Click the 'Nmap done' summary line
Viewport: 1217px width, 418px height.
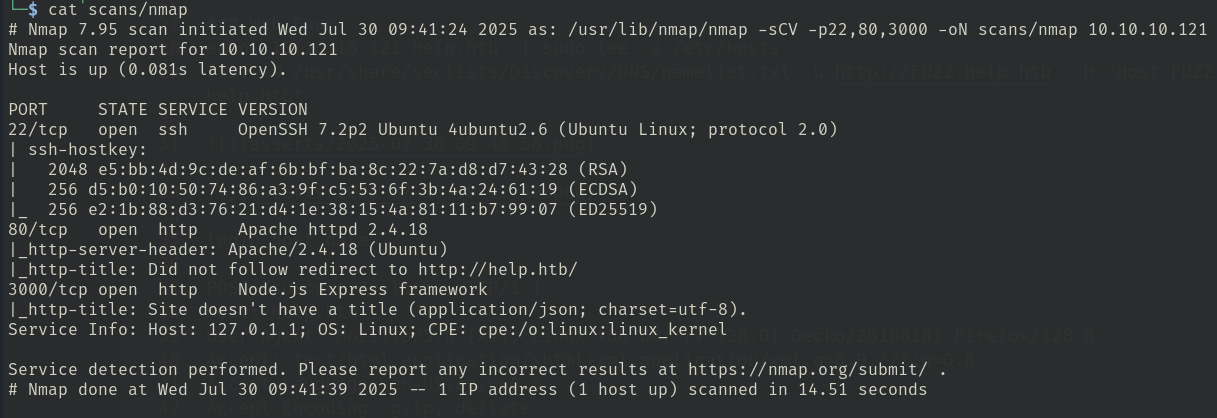(467, 390)
